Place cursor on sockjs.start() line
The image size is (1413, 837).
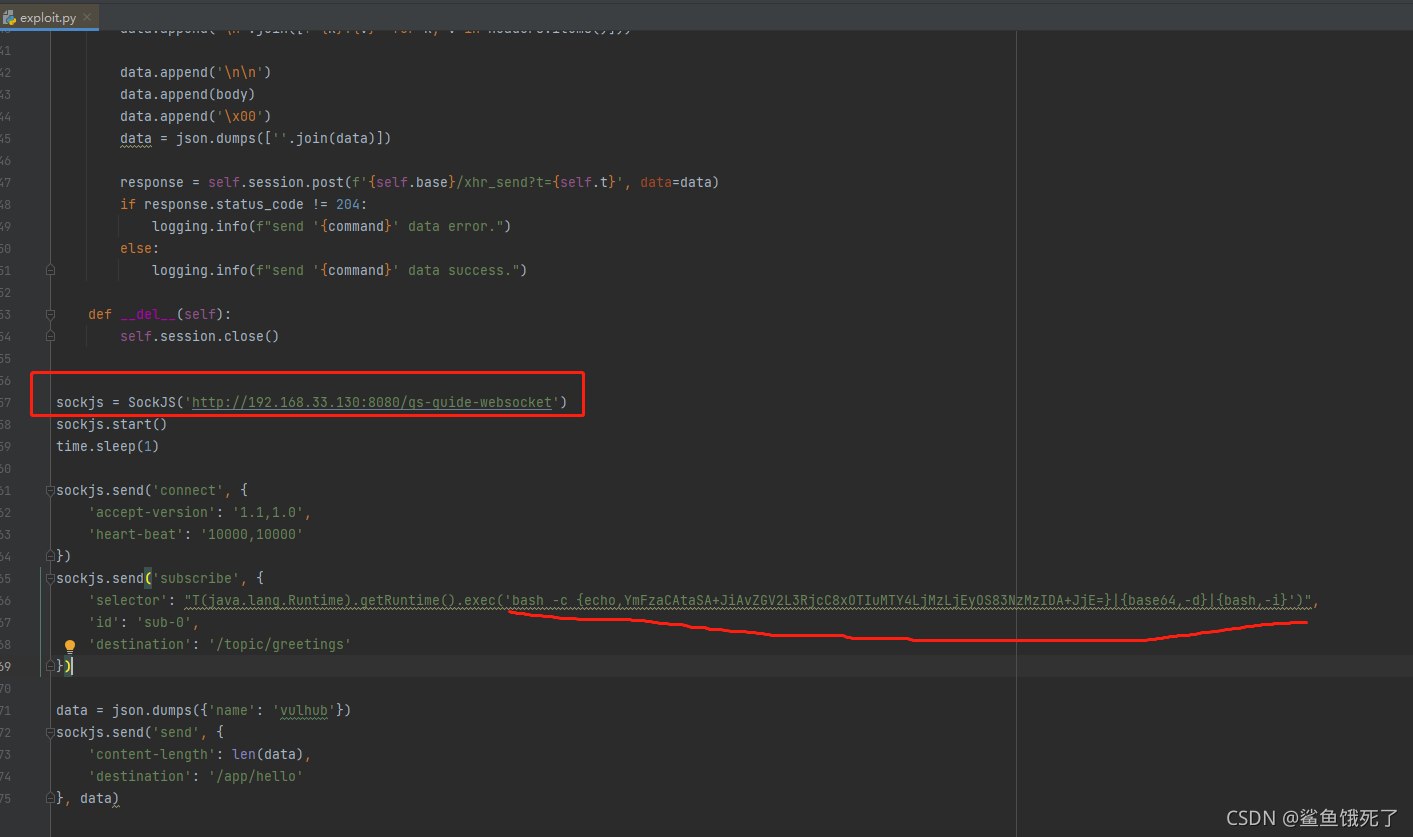click(111, 424)
